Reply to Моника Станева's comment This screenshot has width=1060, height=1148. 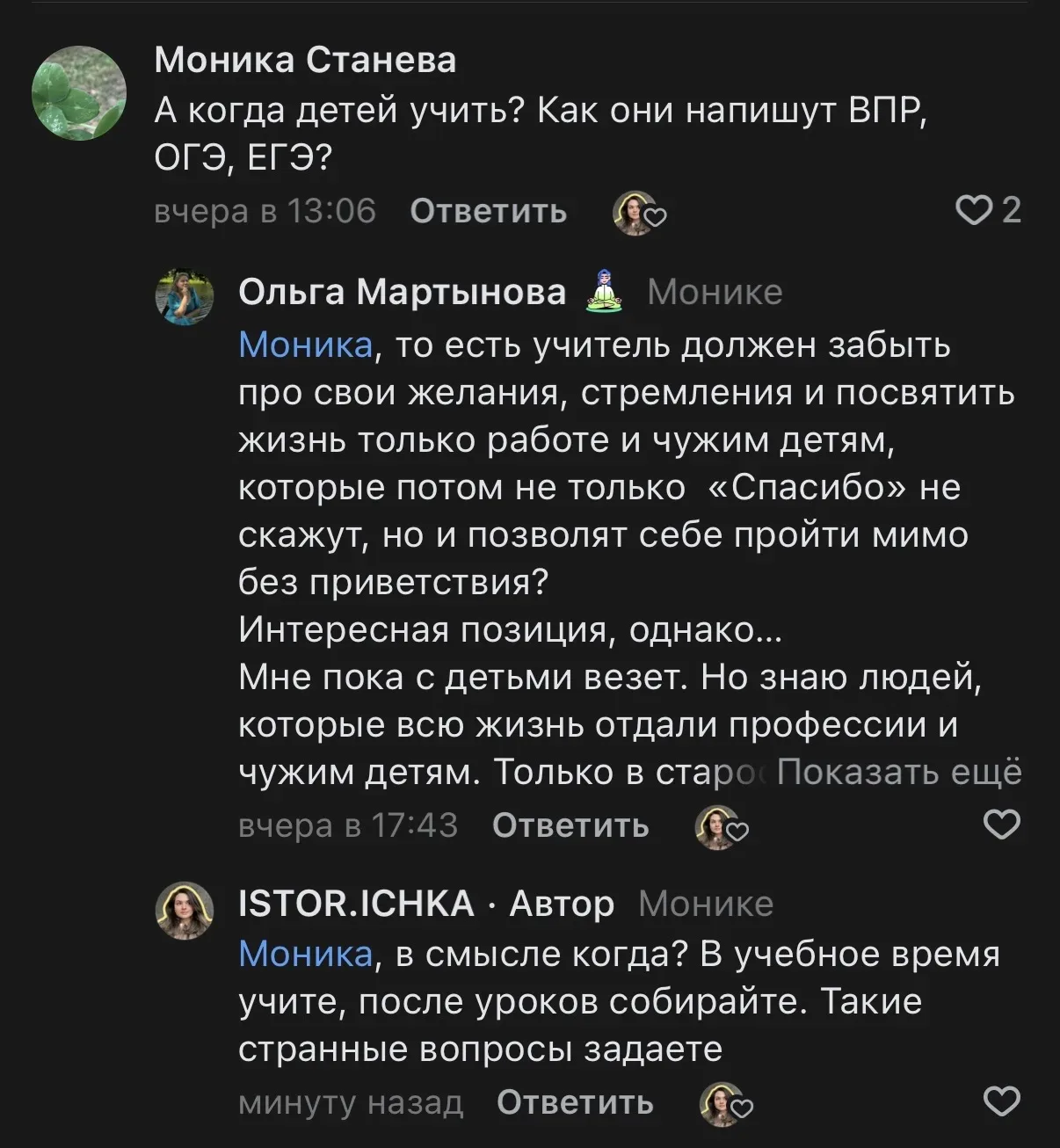pyautogui.click(x=488, y=212)
